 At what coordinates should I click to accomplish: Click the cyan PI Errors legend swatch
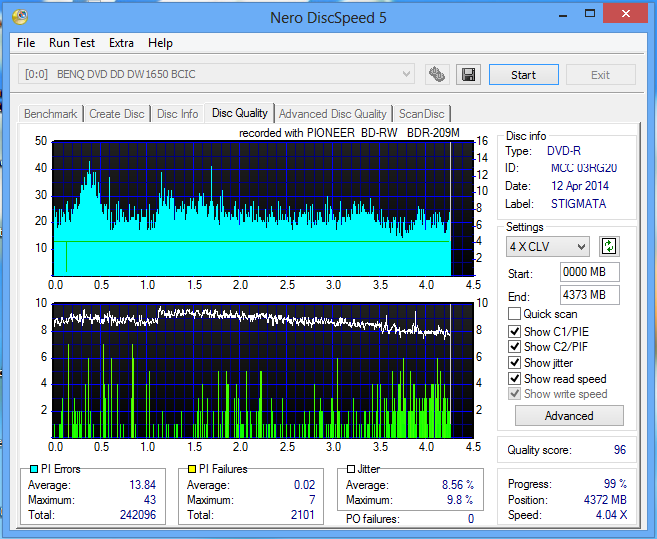point(34,469)
